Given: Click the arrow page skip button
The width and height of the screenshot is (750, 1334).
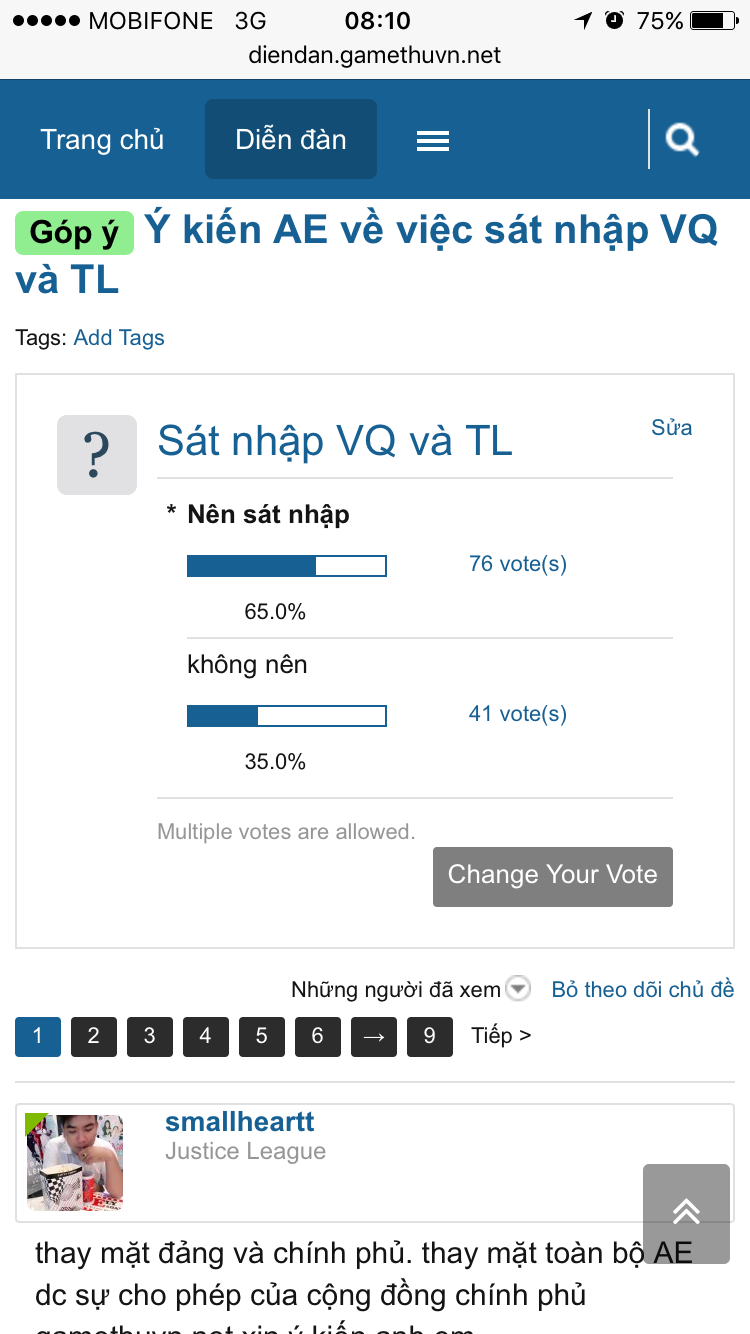Looking at the screenshot, I should click(x=374, y=1036).
